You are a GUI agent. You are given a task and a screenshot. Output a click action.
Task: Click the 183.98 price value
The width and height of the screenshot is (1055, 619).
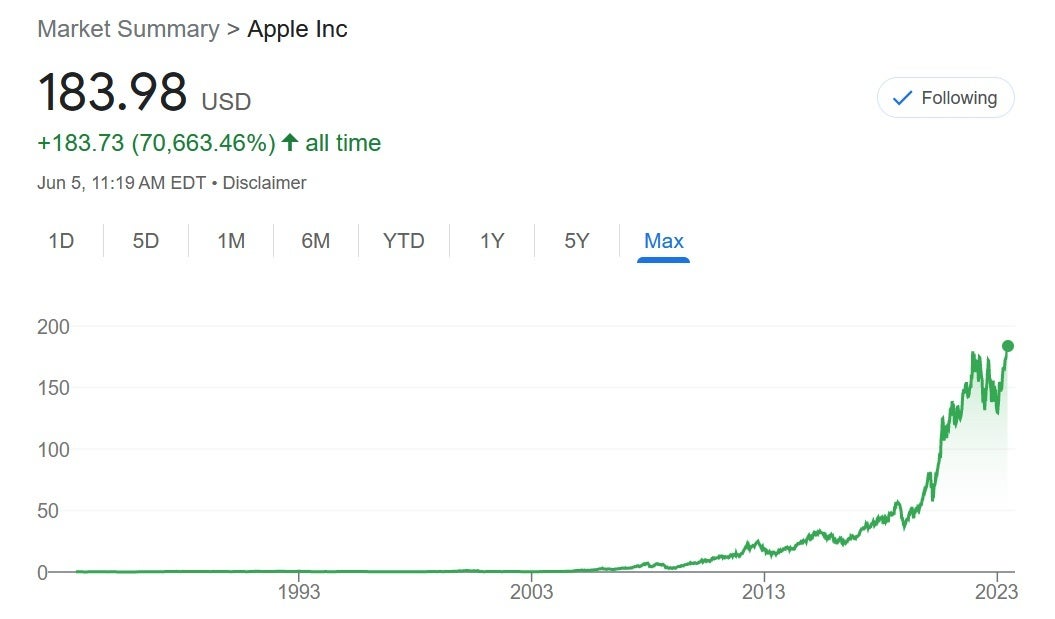click(112, 93)
